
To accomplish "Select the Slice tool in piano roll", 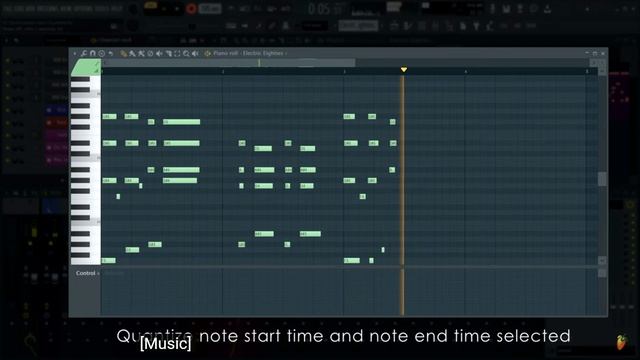I will [168, 53].
